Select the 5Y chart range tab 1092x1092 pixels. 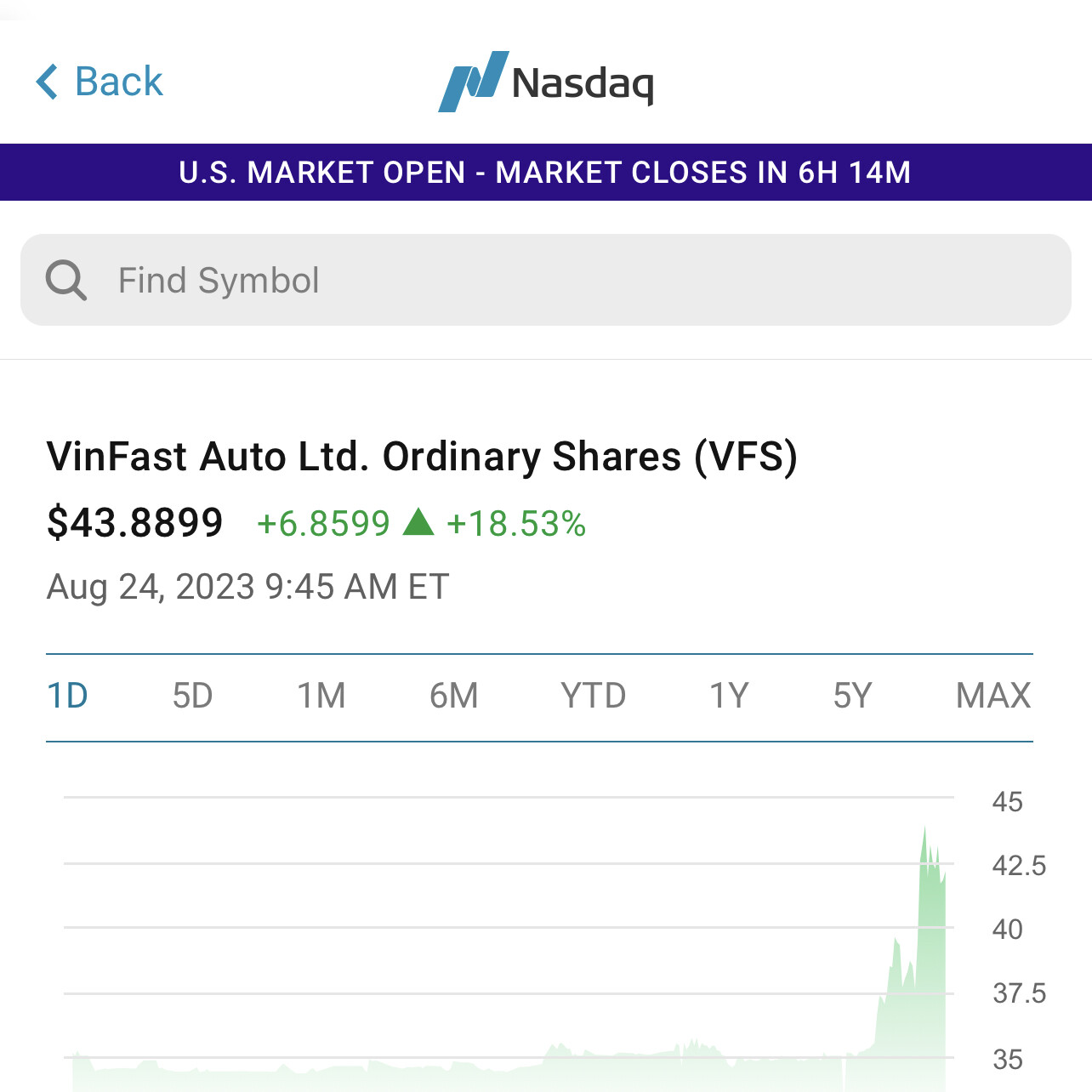[x=852, y=697]
